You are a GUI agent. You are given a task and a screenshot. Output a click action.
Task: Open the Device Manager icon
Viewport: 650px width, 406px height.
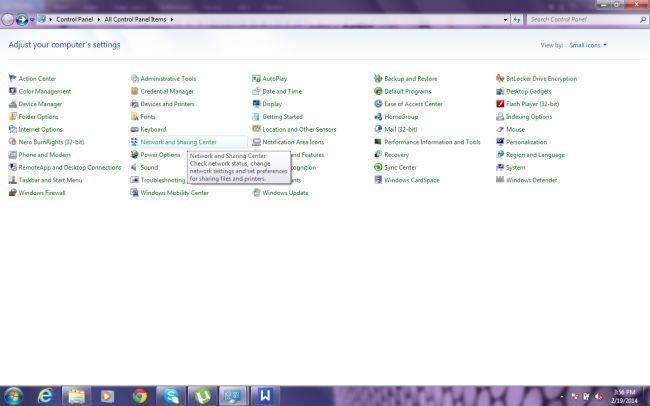pyautogui.click(x=12, y=104)
